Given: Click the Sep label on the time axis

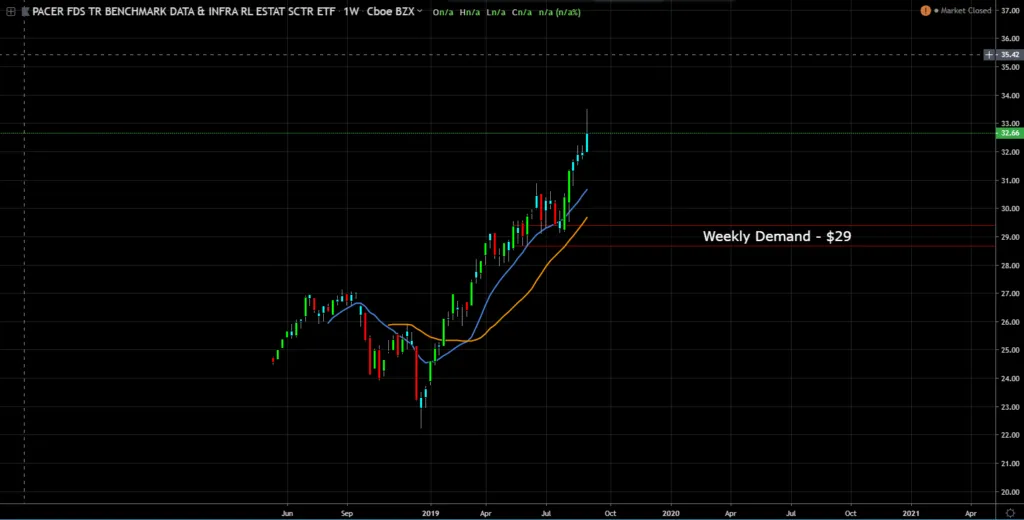Looking at the screenshot, I should coord(347,513).
